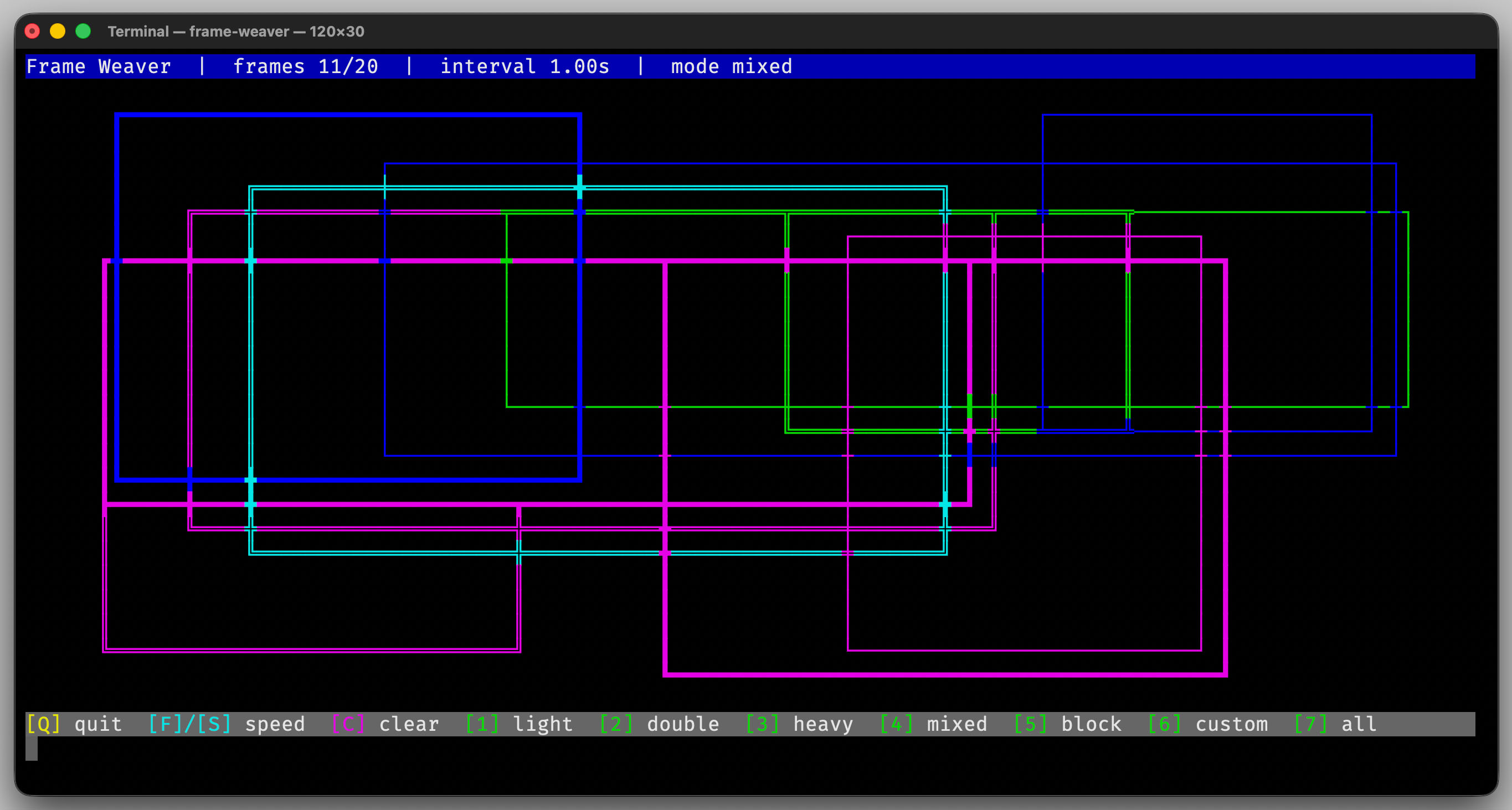
Task: Click the green zoom window button
Action: [x=83, y=31]
